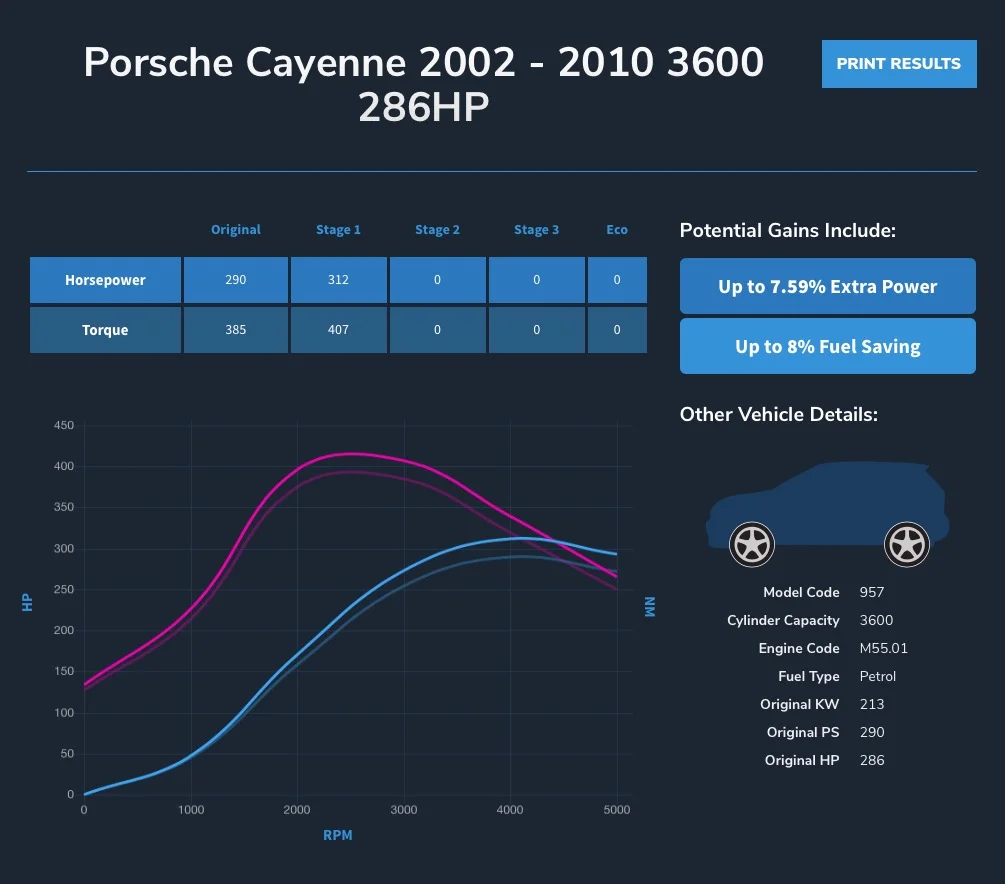Select the Torque row label

tap(105, 330)
